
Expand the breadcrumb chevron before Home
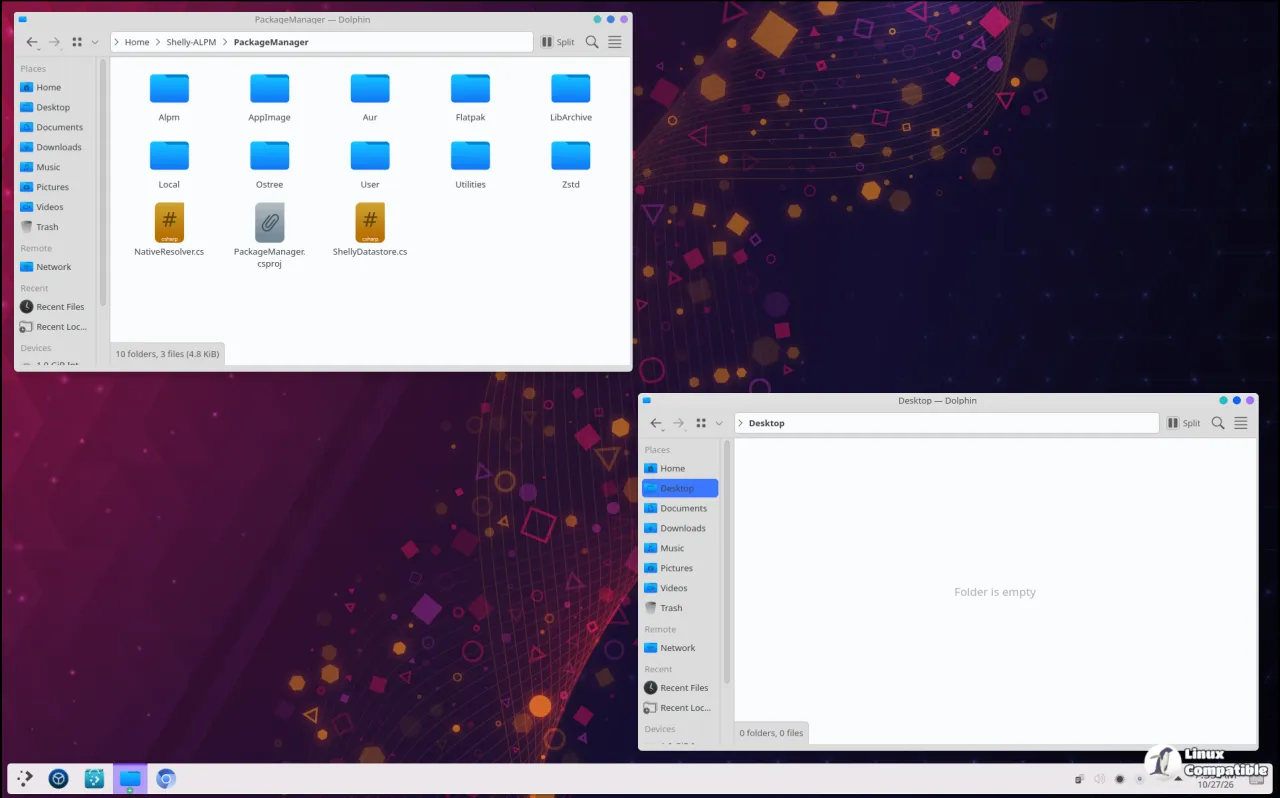pyautogui.click(x=117, y=42)
